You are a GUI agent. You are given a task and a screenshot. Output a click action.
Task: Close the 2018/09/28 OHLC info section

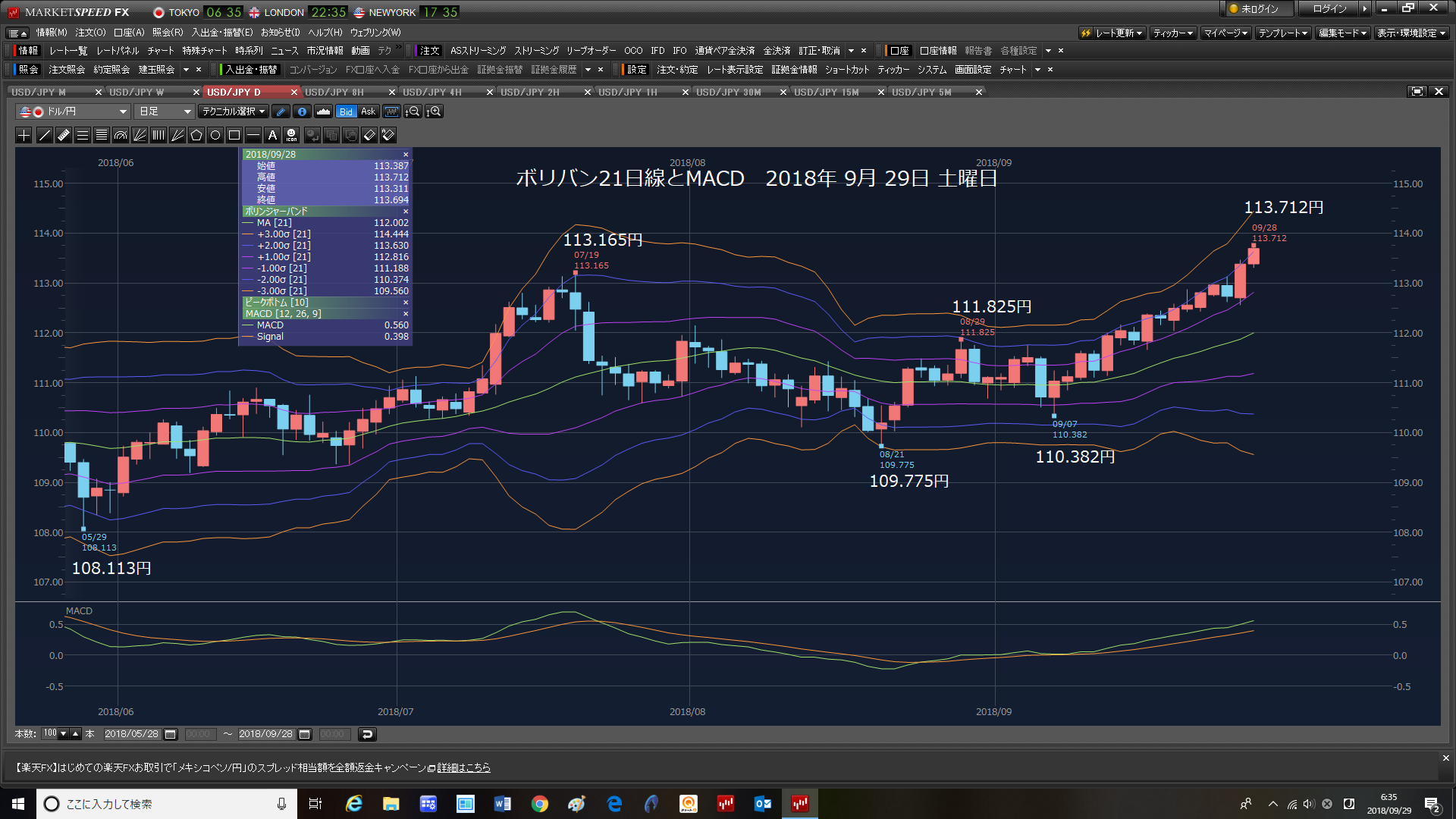coord(406,155)
